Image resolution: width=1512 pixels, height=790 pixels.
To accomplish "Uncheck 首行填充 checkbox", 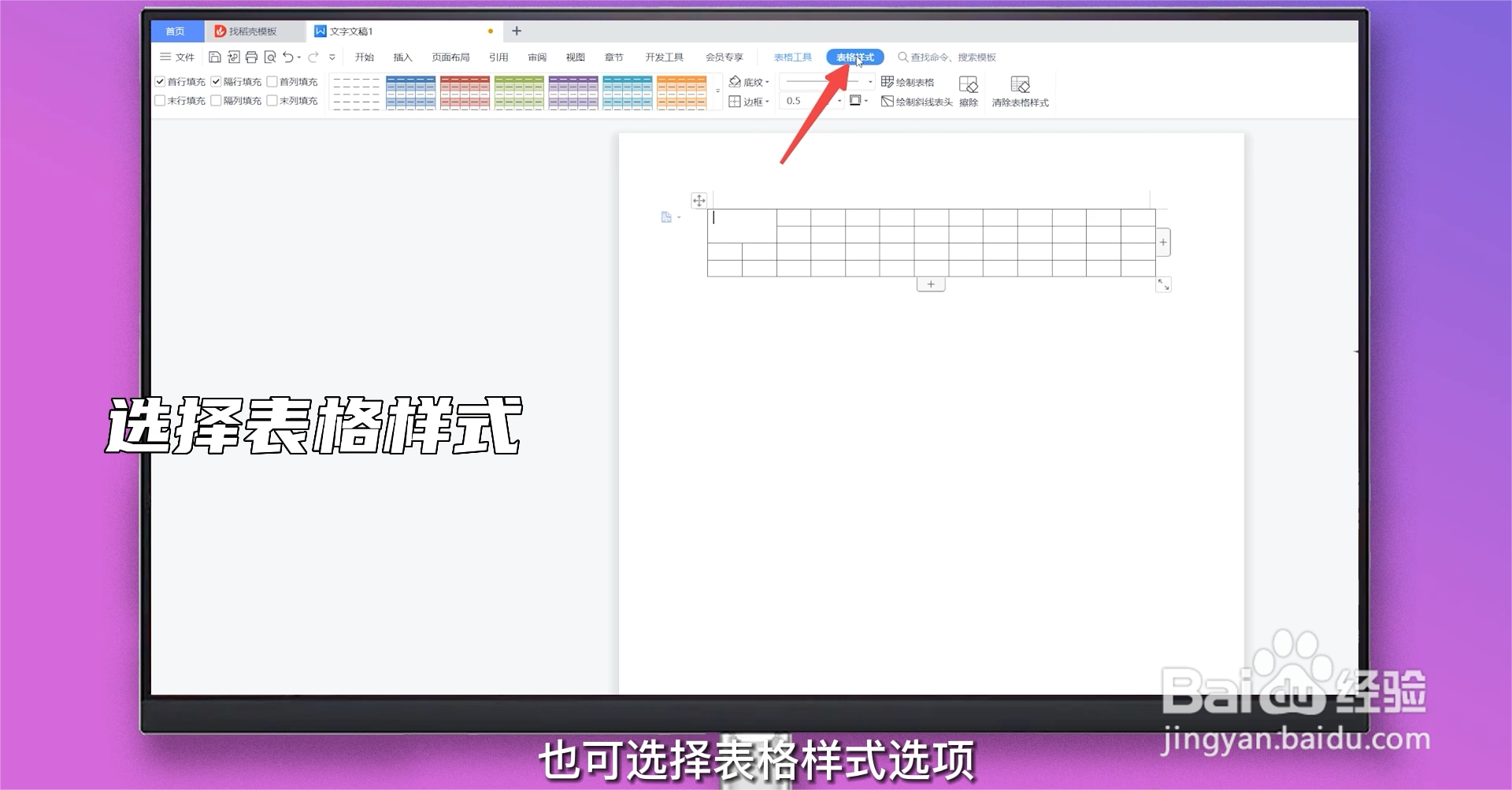I will pyautogui.click(x=160, y=82).
